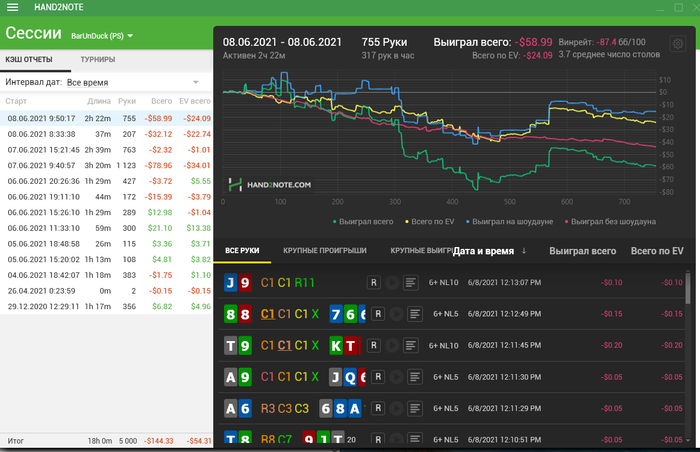Select session 08.06.2021 9:50:17
The image size is (700, 452).
106,118
